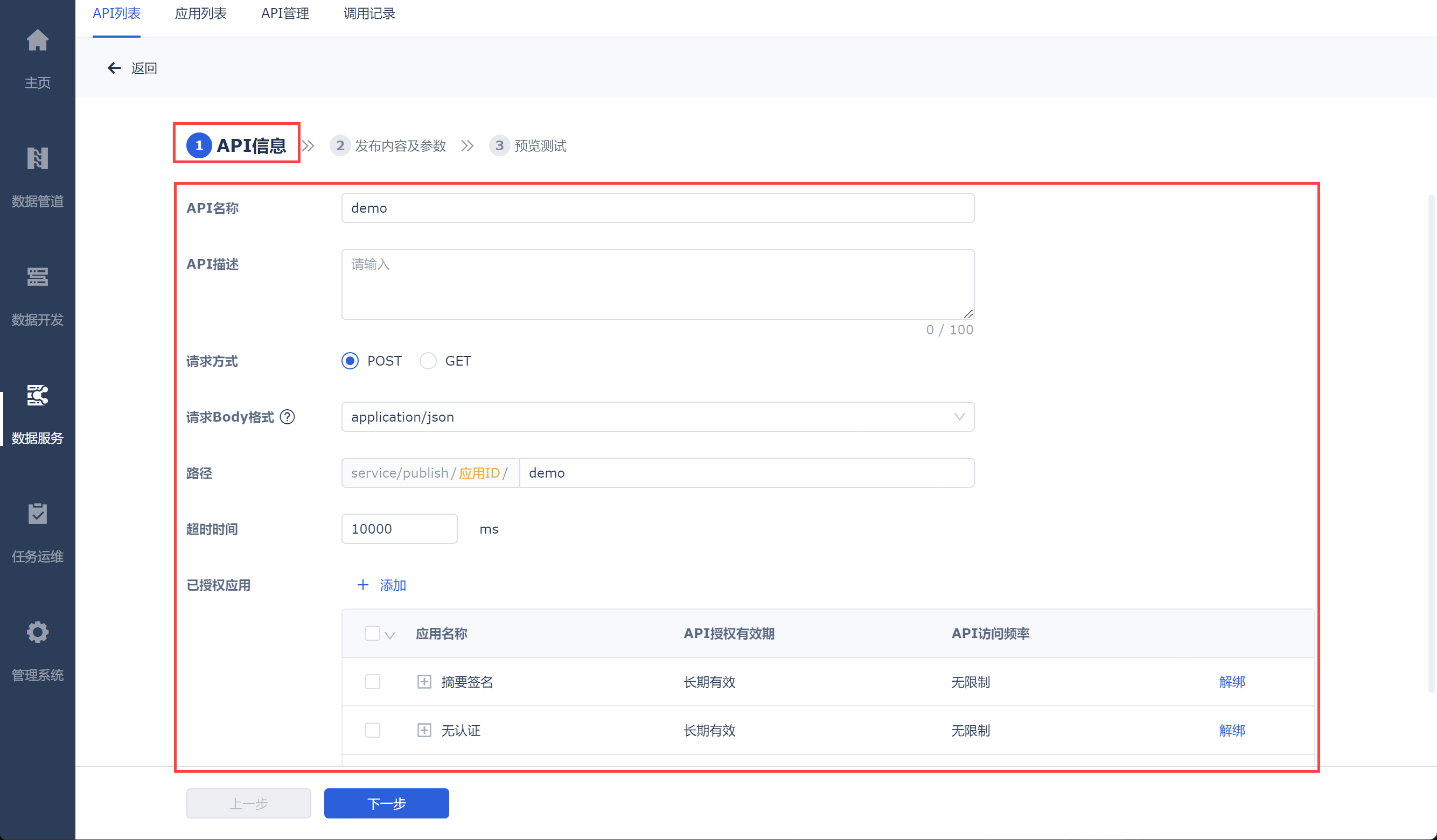Open the header checkbox selection chevron
1437x840 pixels.
390,635
